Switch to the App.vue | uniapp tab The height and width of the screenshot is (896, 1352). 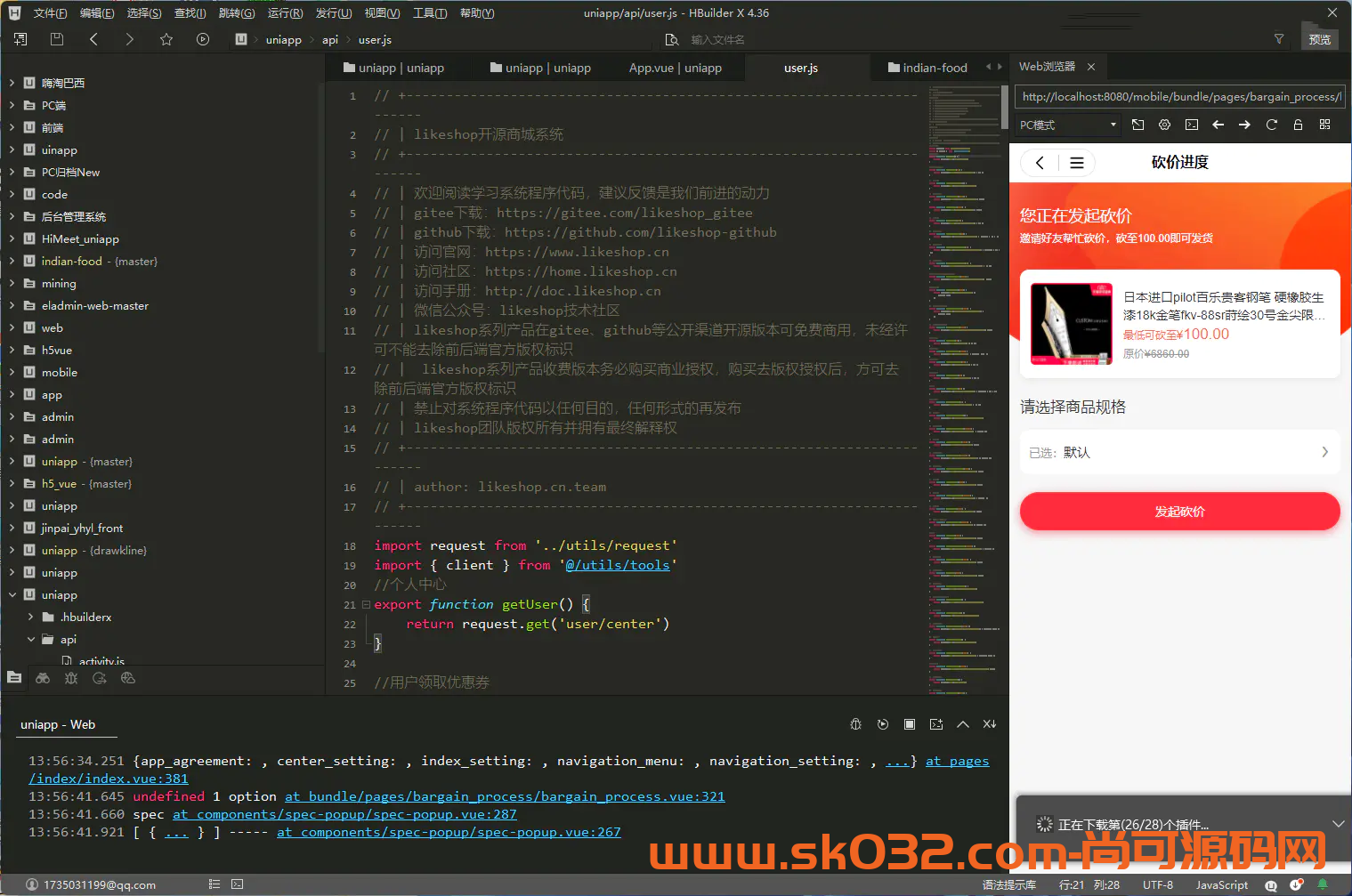[x=675, y=68]
